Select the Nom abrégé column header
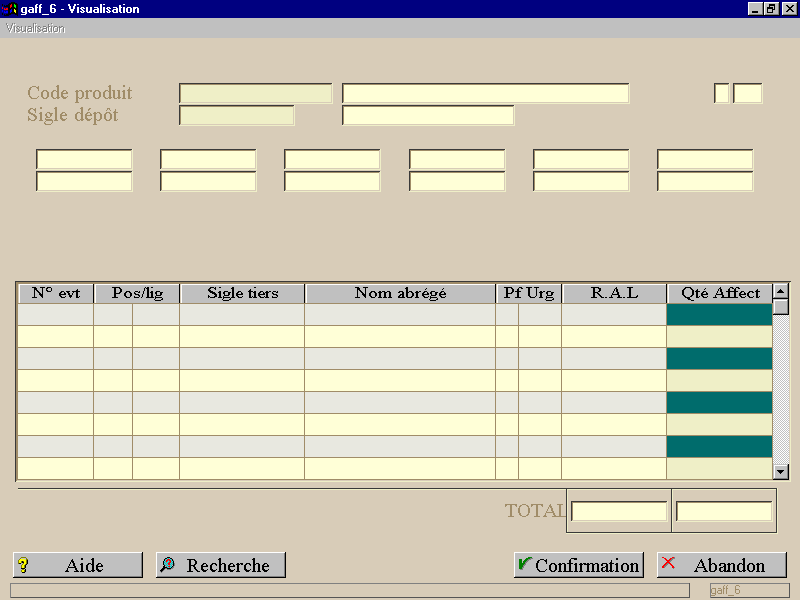 400,293
